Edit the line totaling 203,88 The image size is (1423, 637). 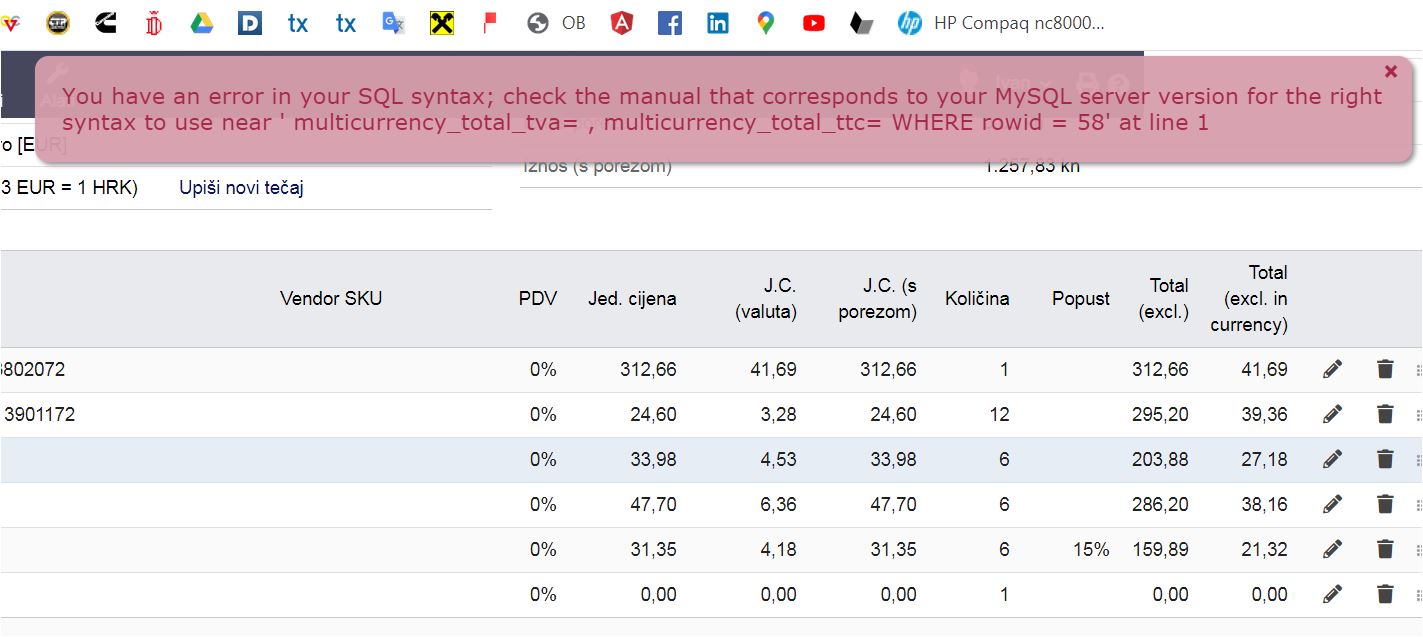(x=1332, y=459)
